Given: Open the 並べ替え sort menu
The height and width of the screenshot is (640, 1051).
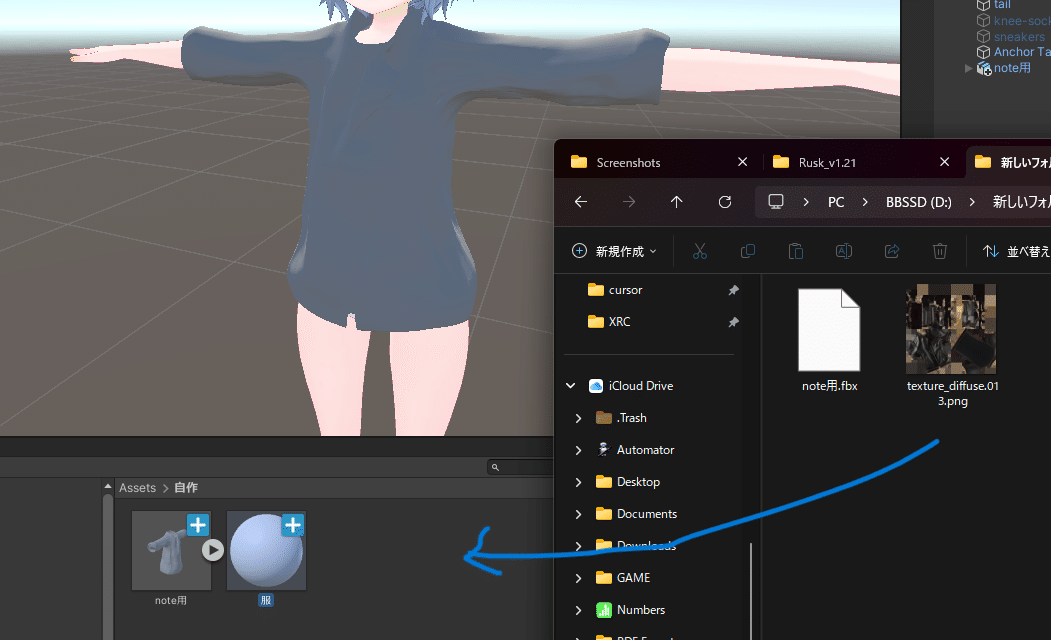Looking at the screenshot, I should [1015, 251].
